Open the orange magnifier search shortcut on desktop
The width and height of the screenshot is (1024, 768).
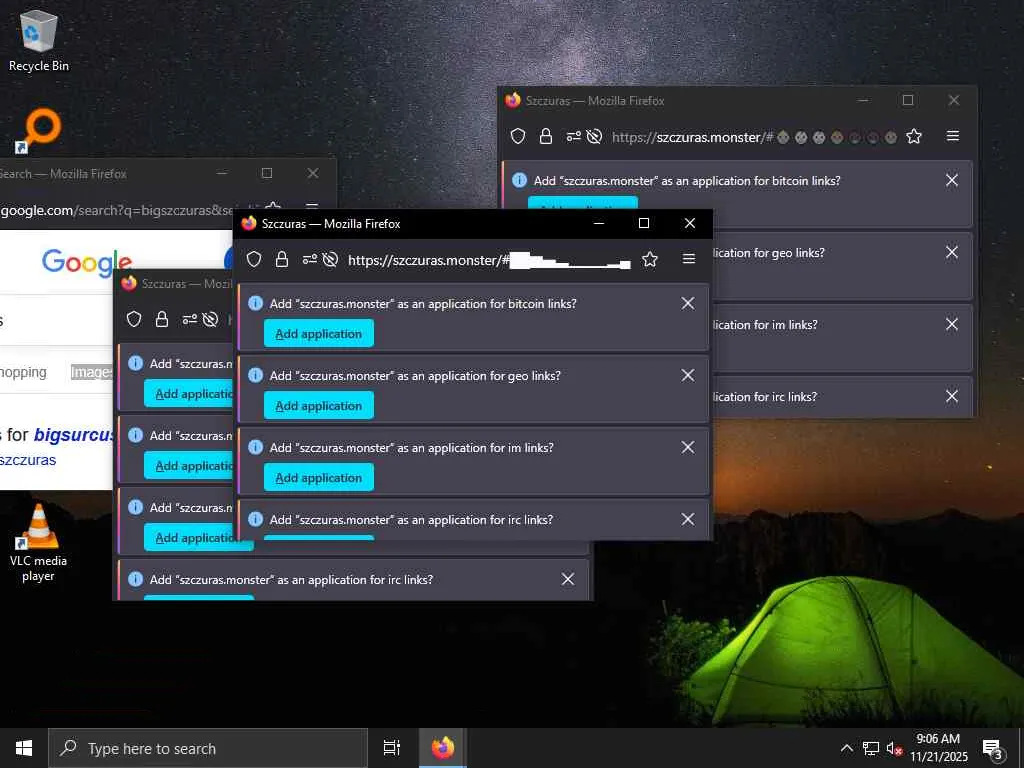click(x=39, y=131)
